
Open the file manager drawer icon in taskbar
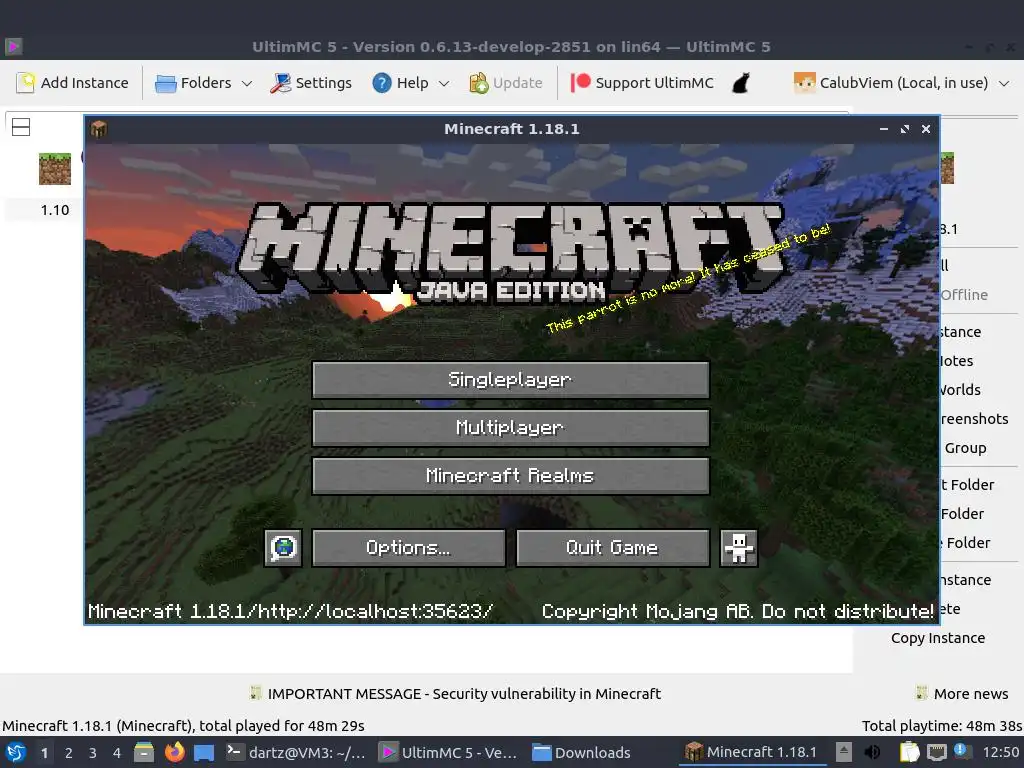pyautogui.click(x=144, y=752)
